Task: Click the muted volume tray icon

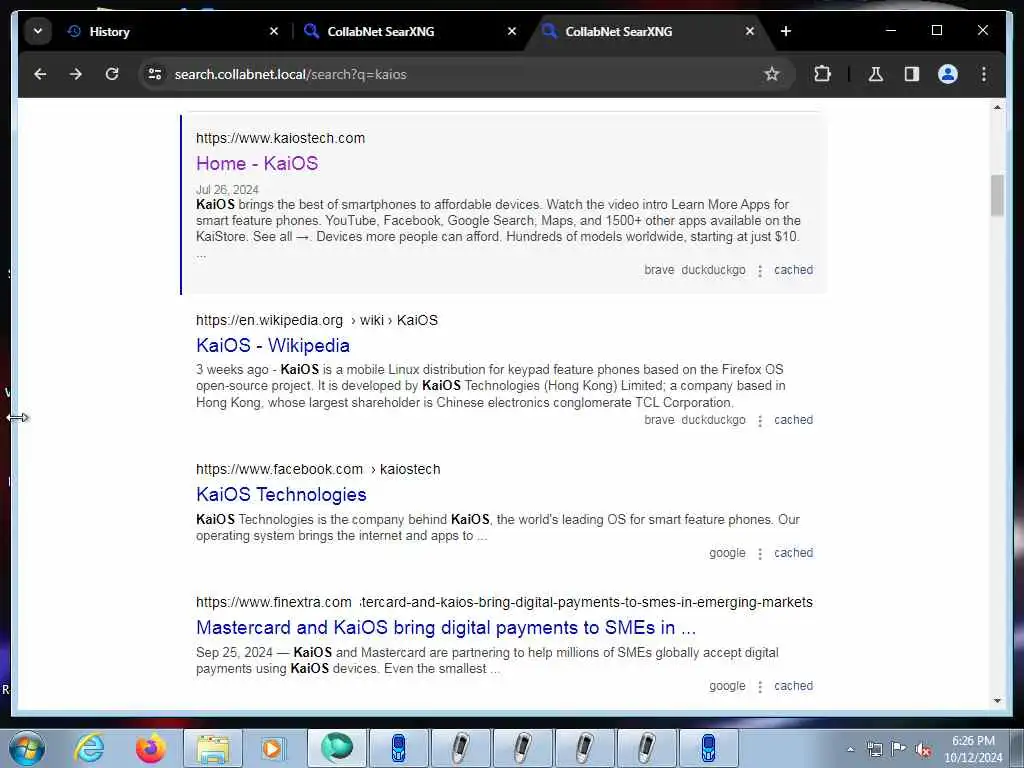Action: point(923,750)
